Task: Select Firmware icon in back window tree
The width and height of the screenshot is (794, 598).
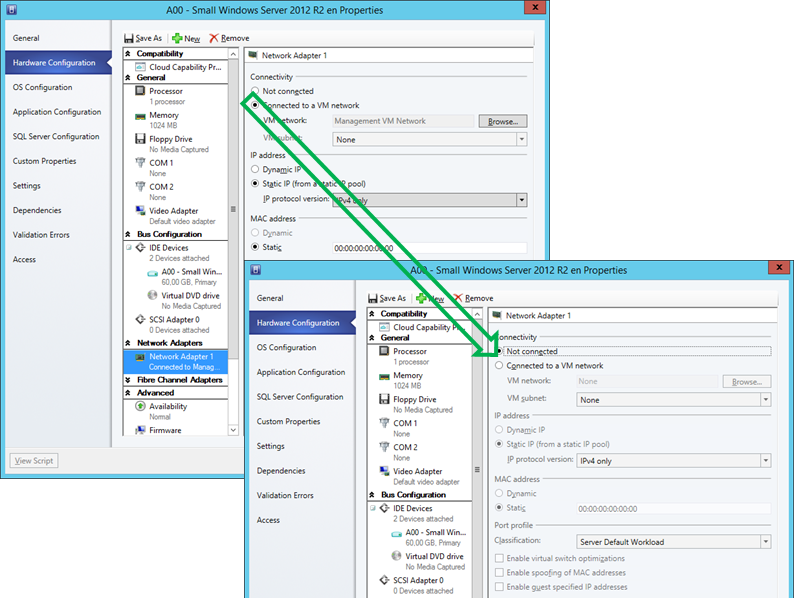Action: click(x=140, y=430)
